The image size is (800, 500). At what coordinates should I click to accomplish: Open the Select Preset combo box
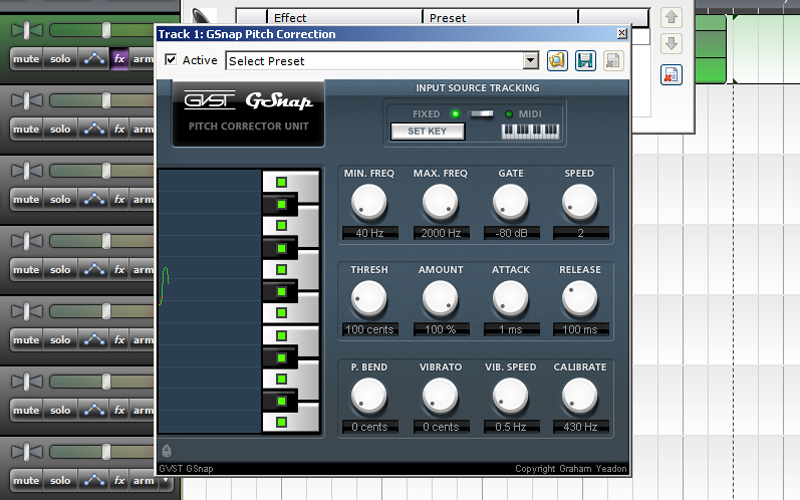click(382, 61)
